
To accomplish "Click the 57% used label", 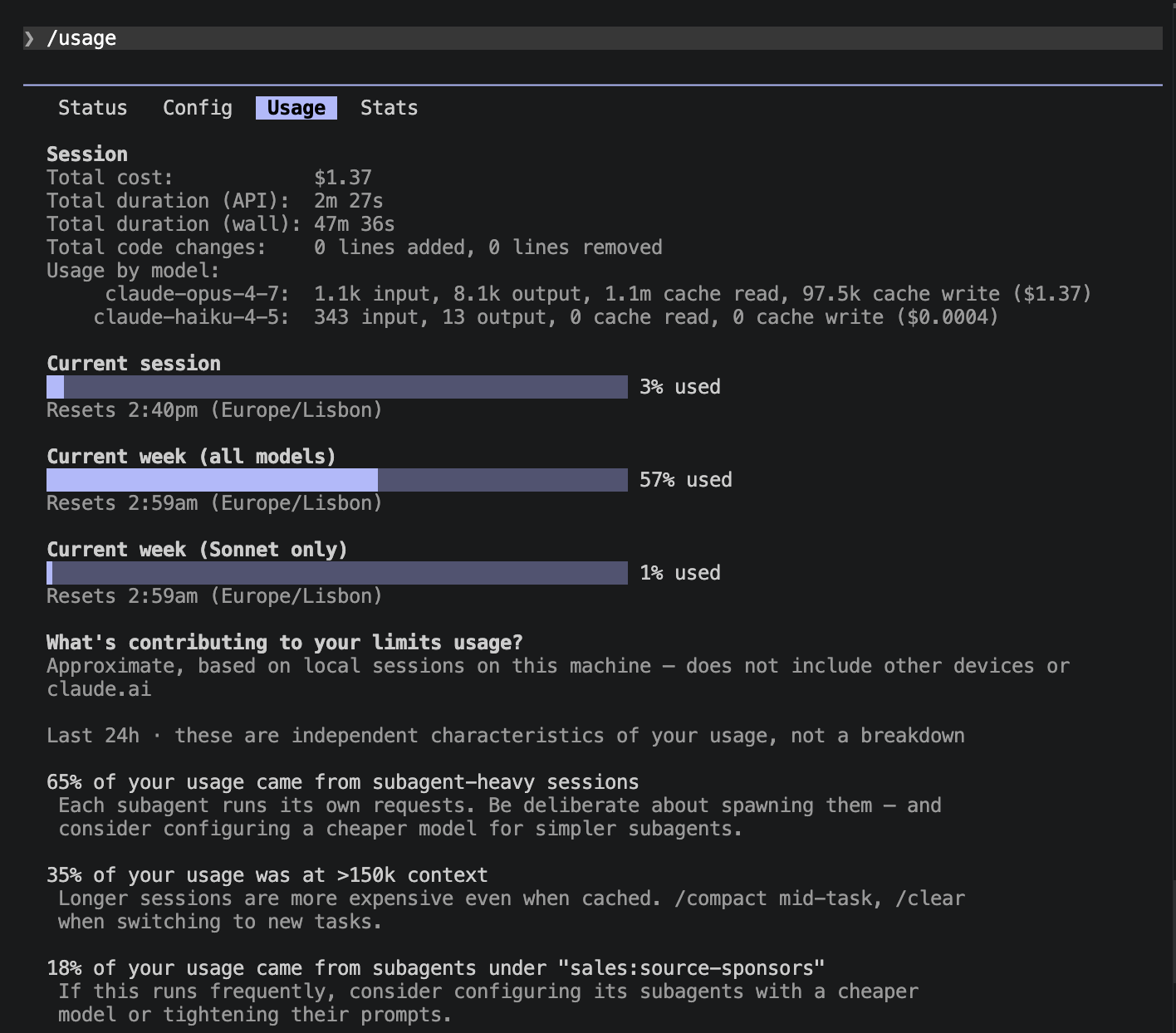I will [686, 480].
